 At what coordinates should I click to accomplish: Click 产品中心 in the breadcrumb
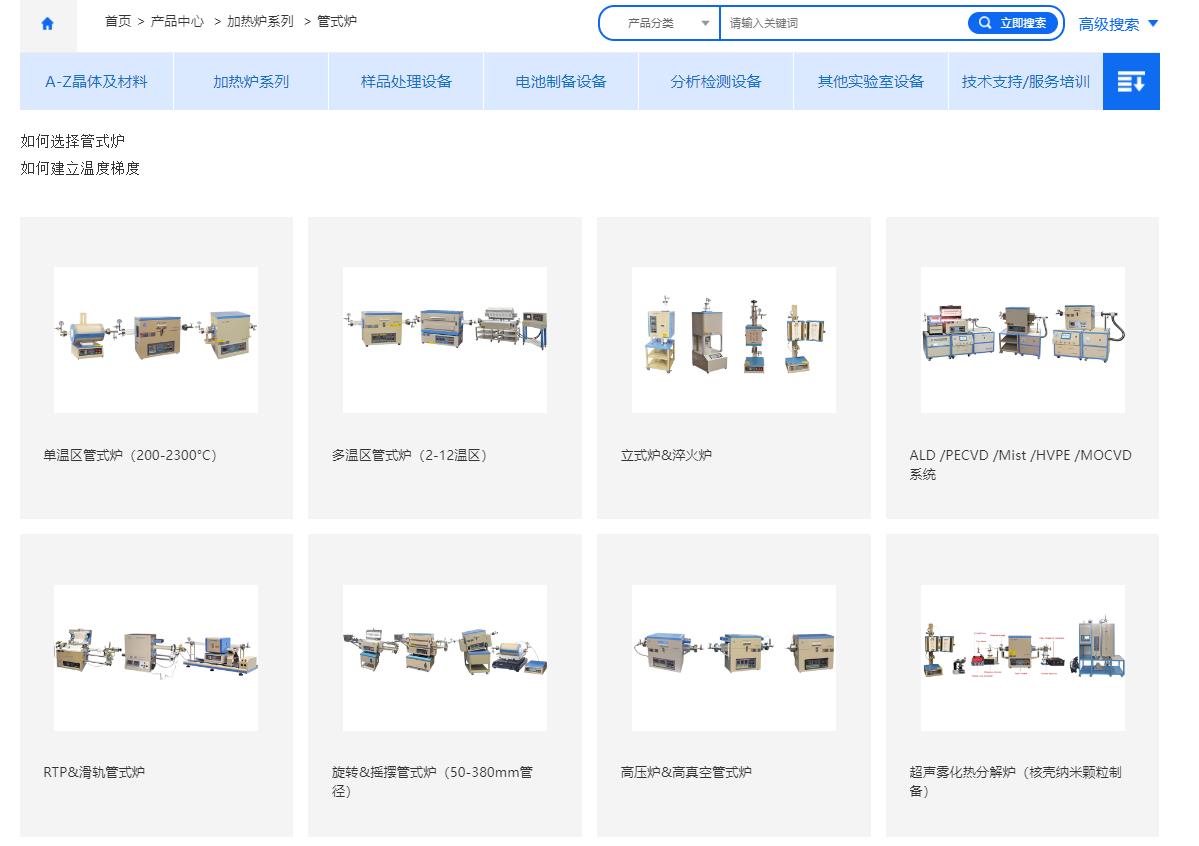pos(177,21)
